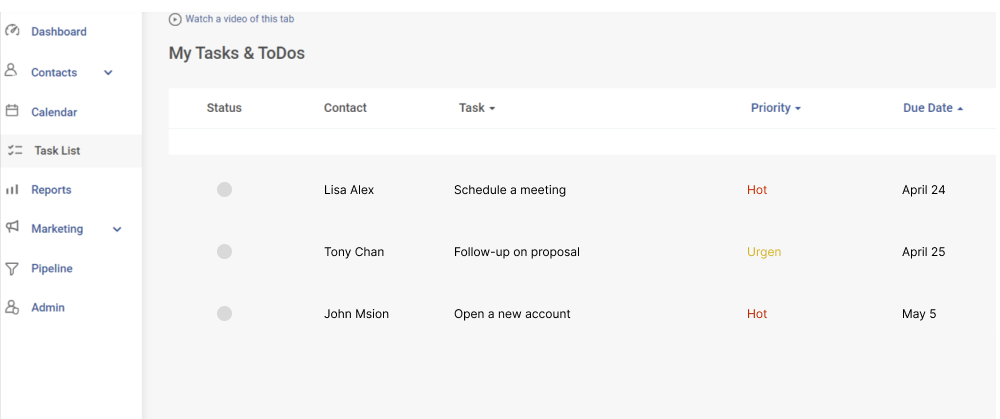Click the Marketing megaphone icon
This screenshot has width=1000, height=419.
(12, 227)
